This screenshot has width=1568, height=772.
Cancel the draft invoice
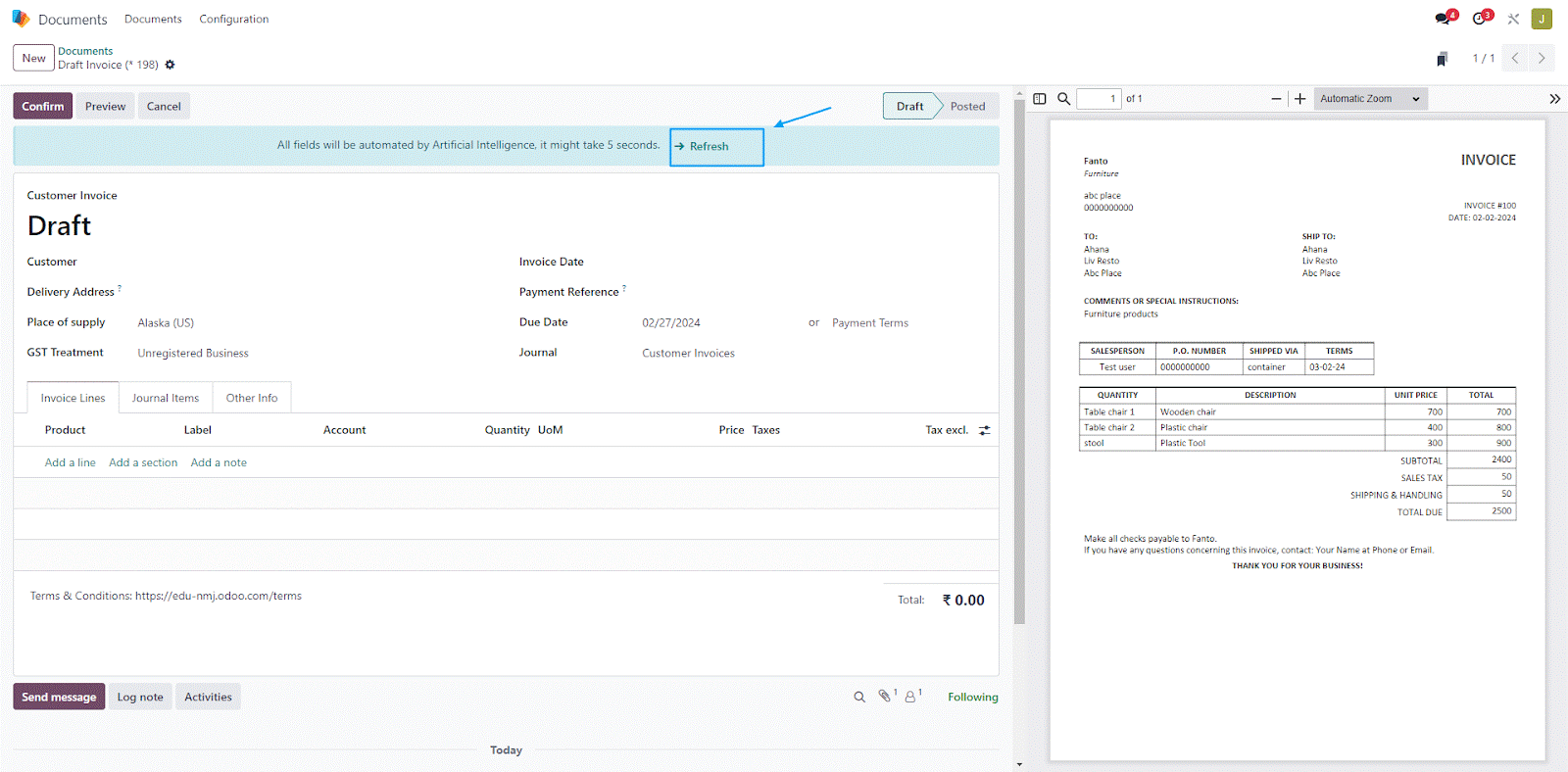[x=164, y=107]
